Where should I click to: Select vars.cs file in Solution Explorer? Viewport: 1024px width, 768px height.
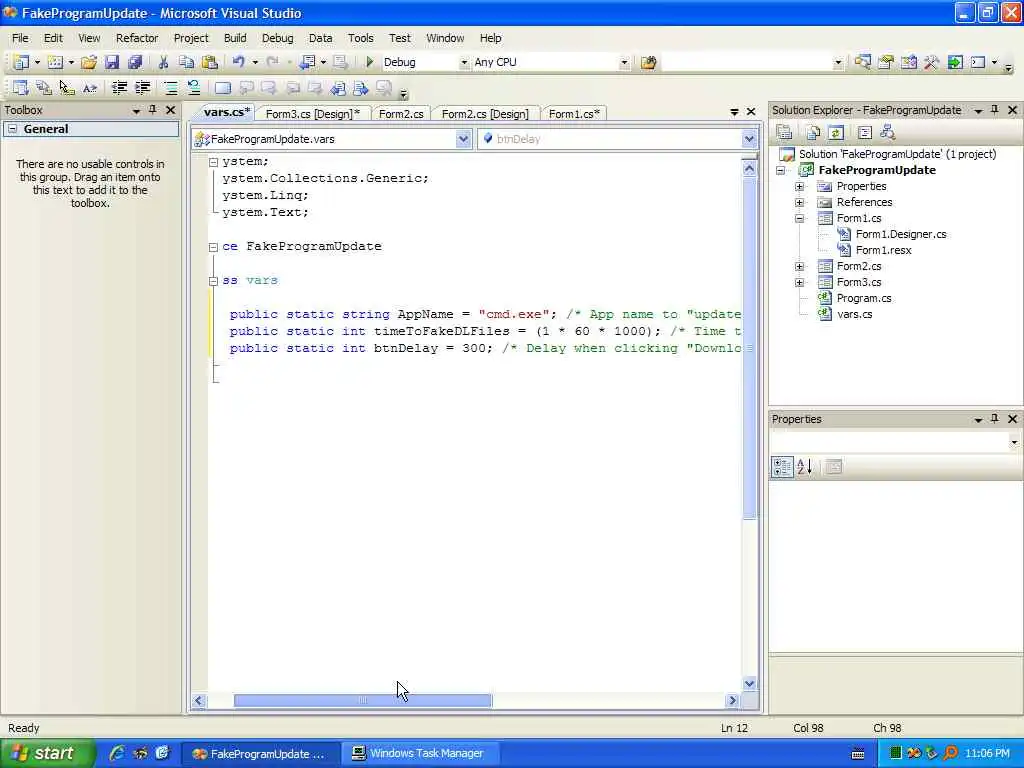coord(854,314)
